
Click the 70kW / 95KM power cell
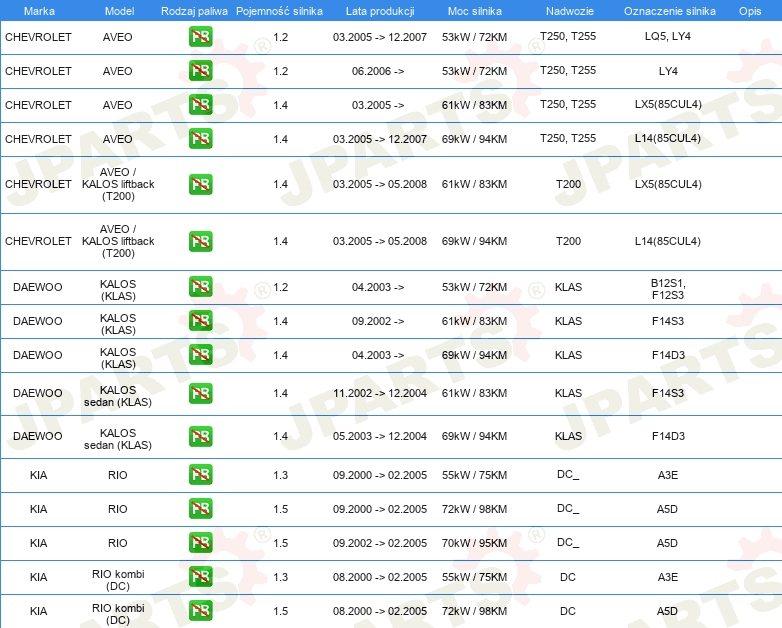[474, 543]
